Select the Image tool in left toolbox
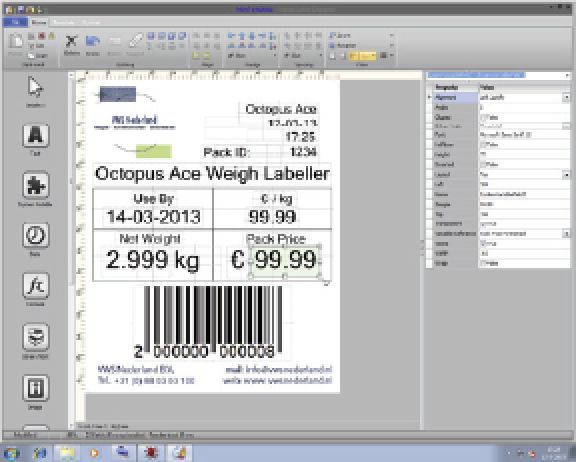The height and width of the screenshot is (462, 576). (36, 388)
